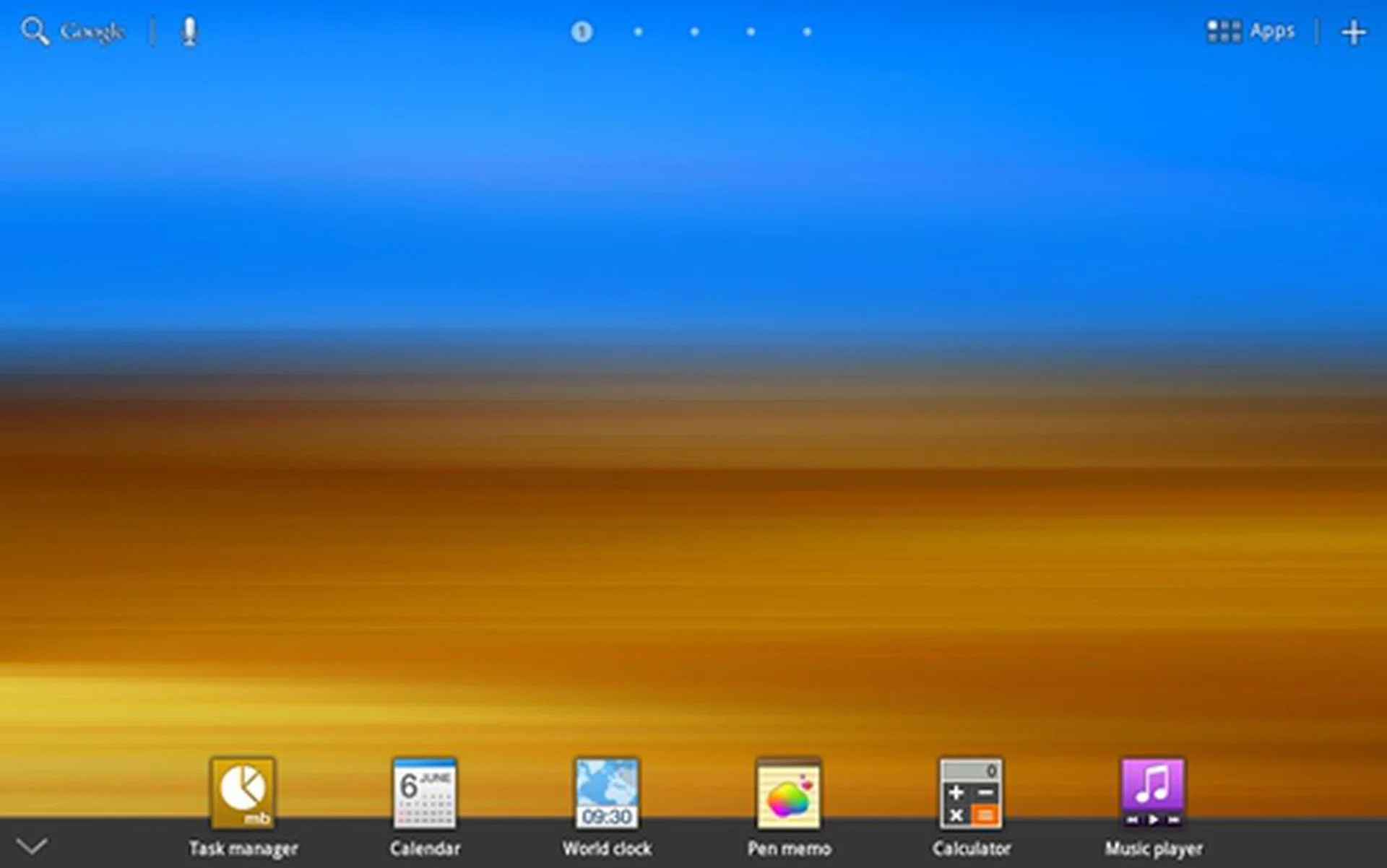The image size is (1387, 868).
Task: Switch to the fifth home screen page dot
Action: tap(807, 32)
